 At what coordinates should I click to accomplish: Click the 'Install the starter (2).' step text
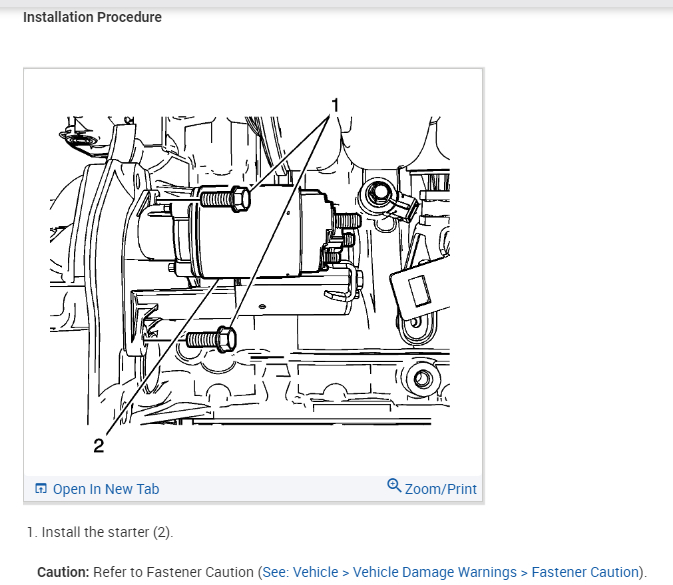click(x=107, y=532)
